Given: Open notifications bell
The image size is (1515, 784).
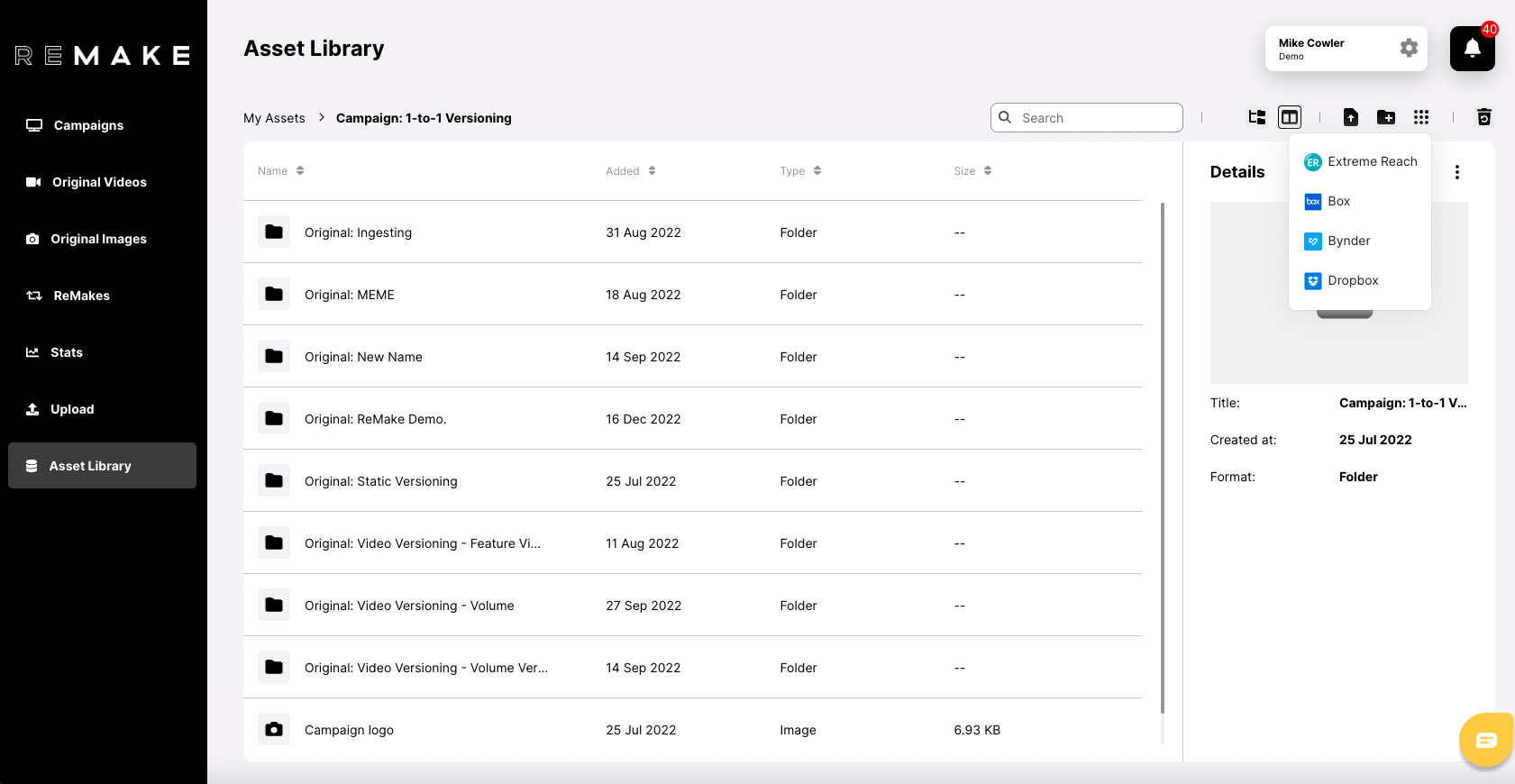Looking at the screenshot, I should pyautogui.click(x=1472, y=49).
